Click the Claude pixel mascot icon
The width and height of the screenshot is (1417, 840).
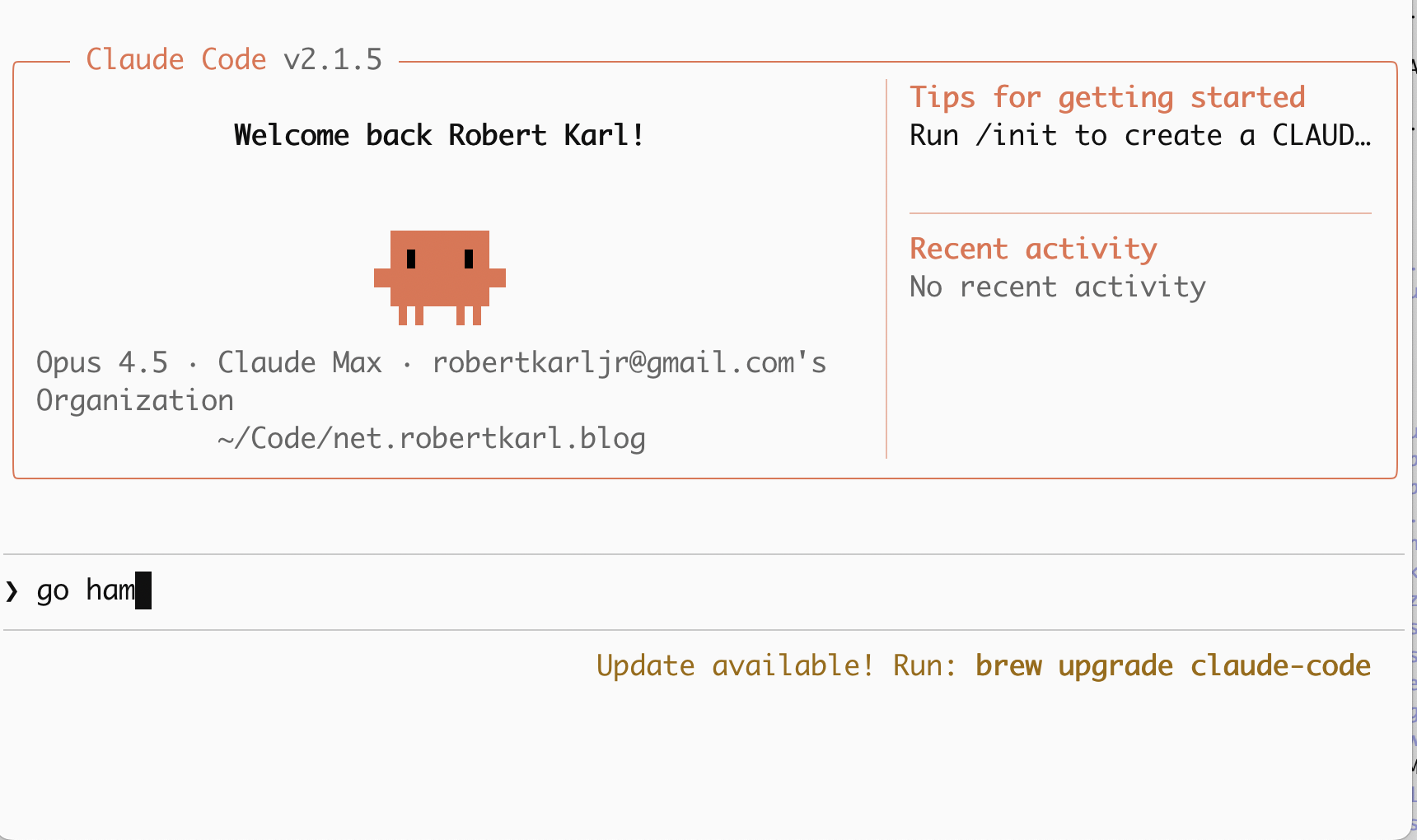[x=439, y=278]
